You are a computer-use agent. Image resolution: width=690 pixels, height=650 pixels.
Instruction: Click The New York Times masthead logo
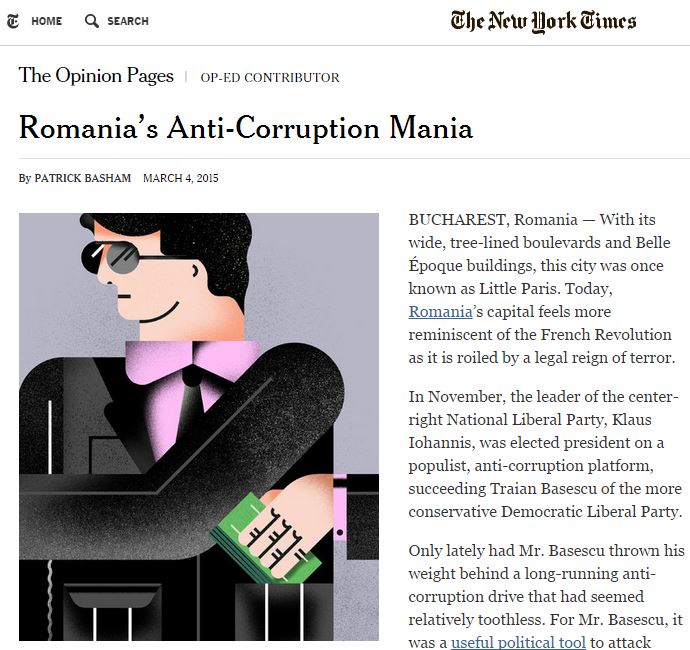pyautogui.click(x=543, y=21)
